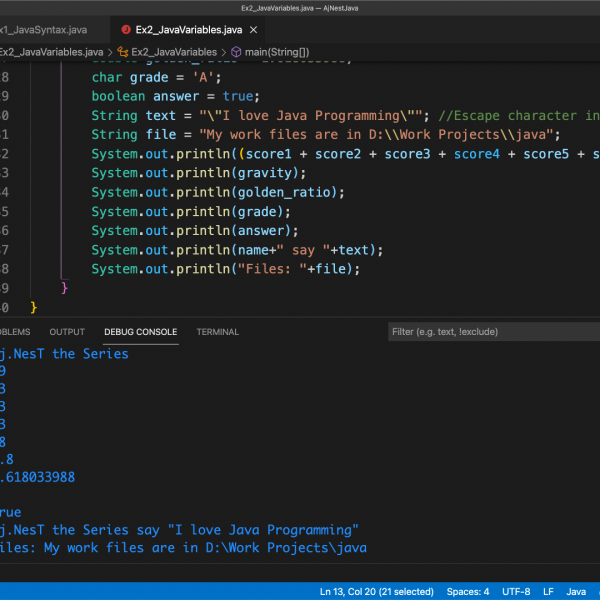Select the Java language mode in status bar
The width and height of the screenshot is (600, 600).
(x=577, y=591)
